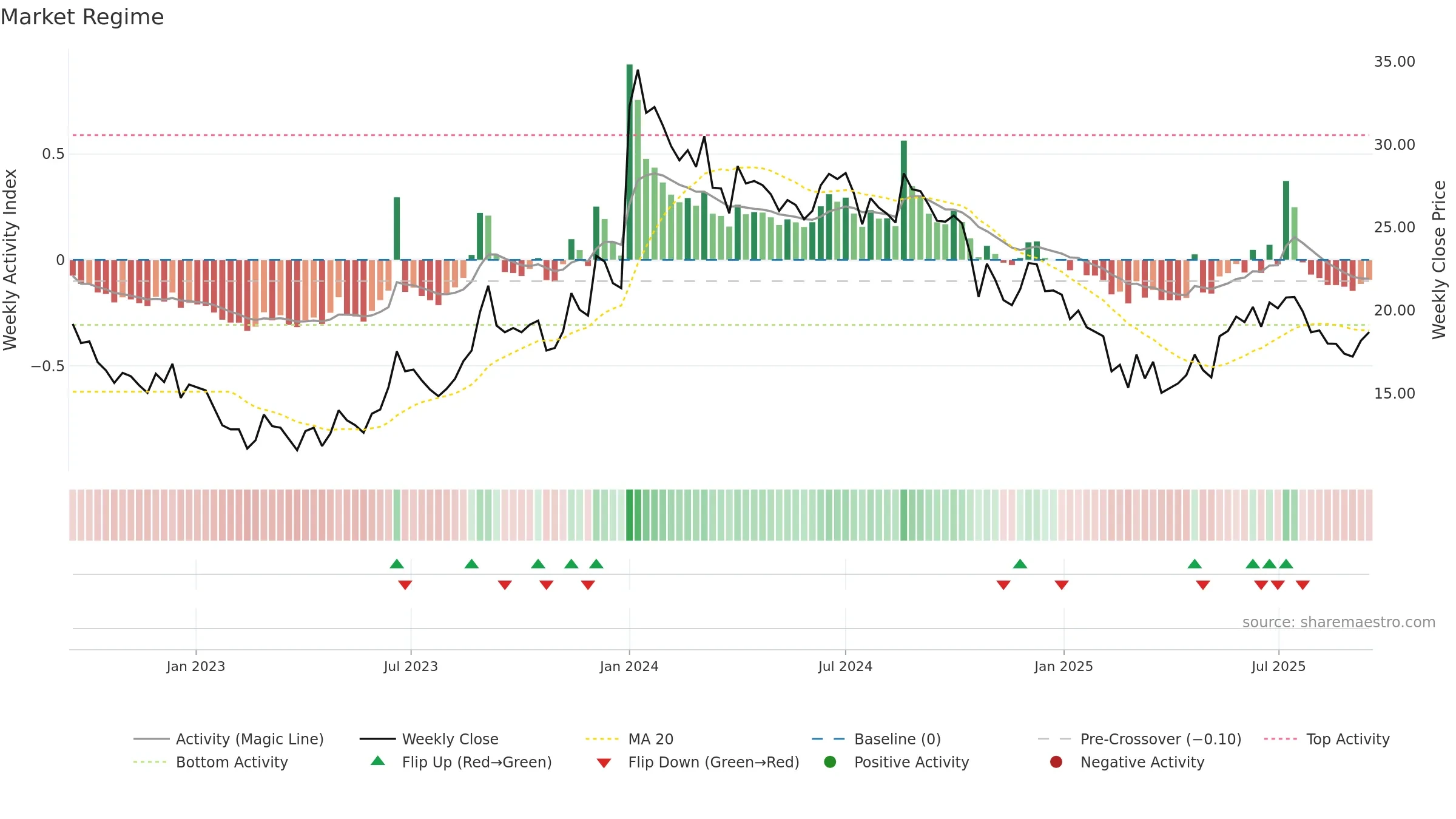This screenshot has height=819, width=1456.
Task: Toggle the Flip Down (Green→Red) legend entry
Action: coord(698,762)
